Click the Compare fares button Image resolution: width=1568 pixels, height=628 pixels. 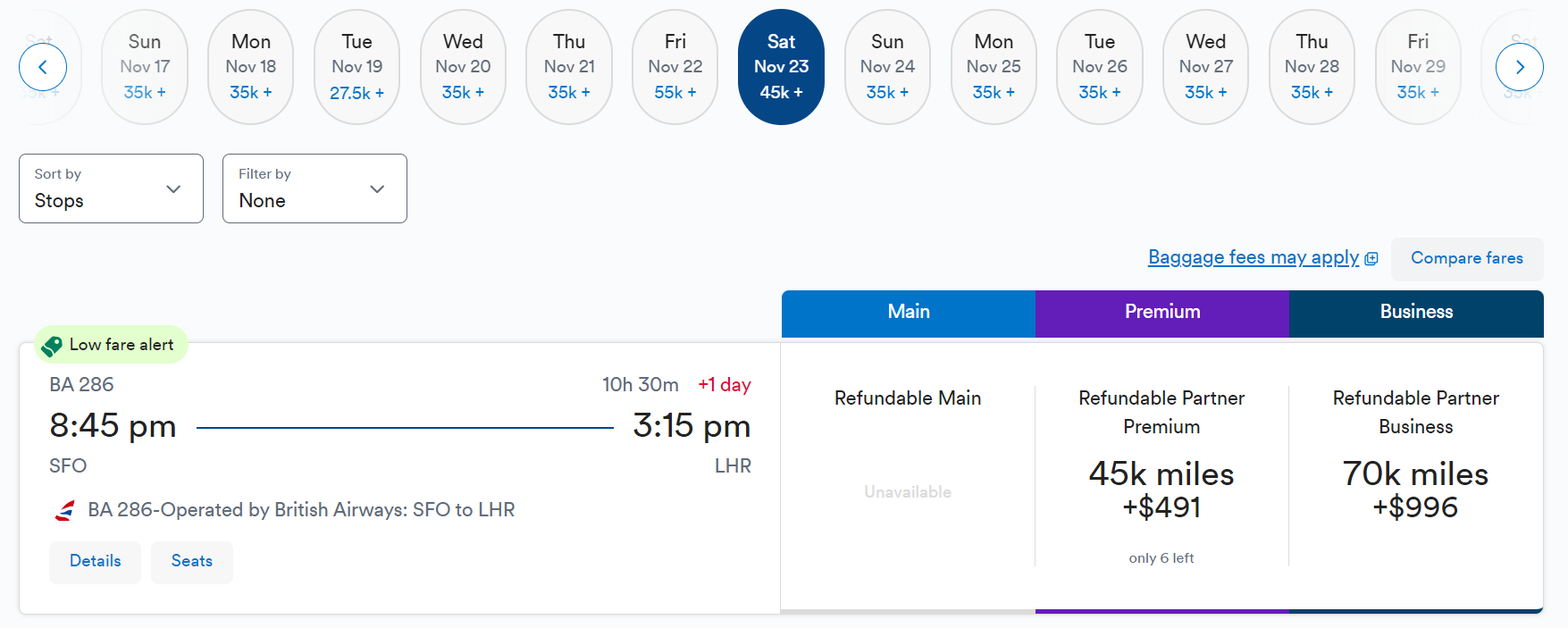click(1466, 258)
